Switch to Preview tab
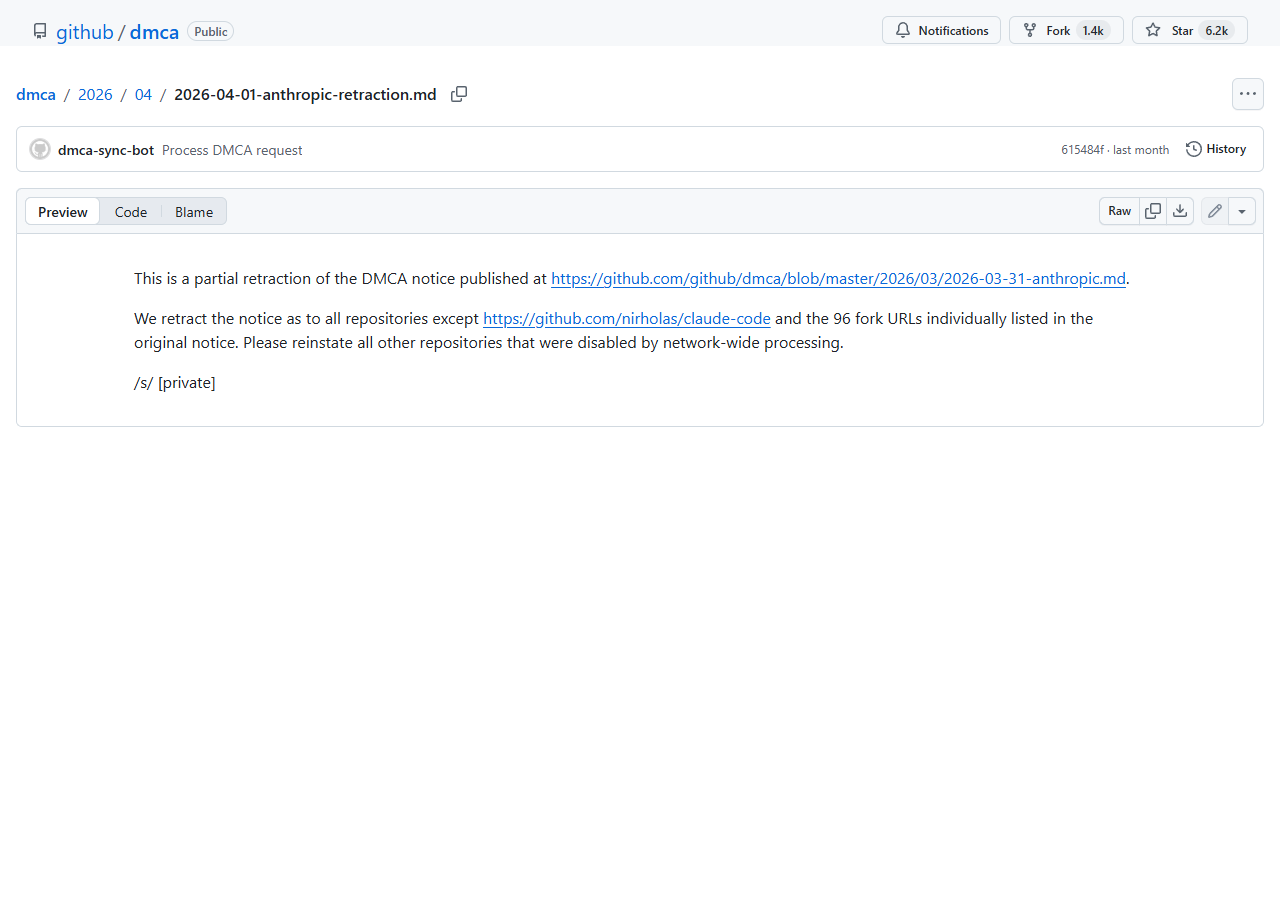1280x900 pixels. click(x=63, y=211)
